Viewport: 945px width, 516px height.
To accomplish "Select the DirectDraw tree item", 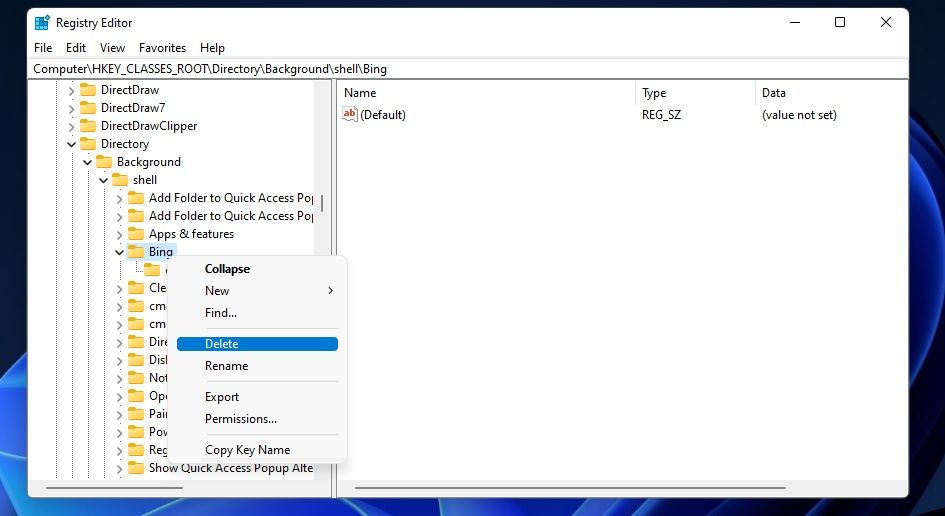I will click(x=130, y=90).
